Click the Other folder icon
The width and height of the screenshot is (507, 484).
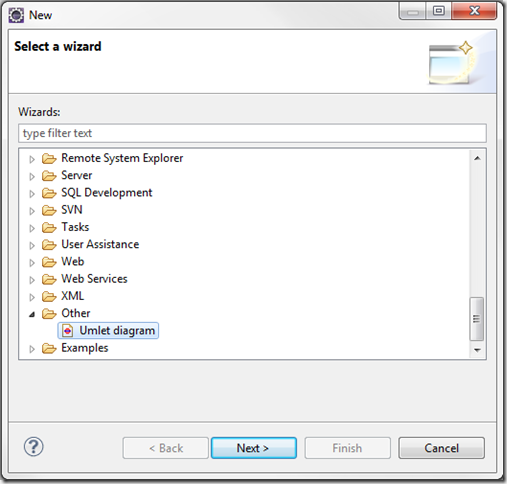[x=49, y=314]
